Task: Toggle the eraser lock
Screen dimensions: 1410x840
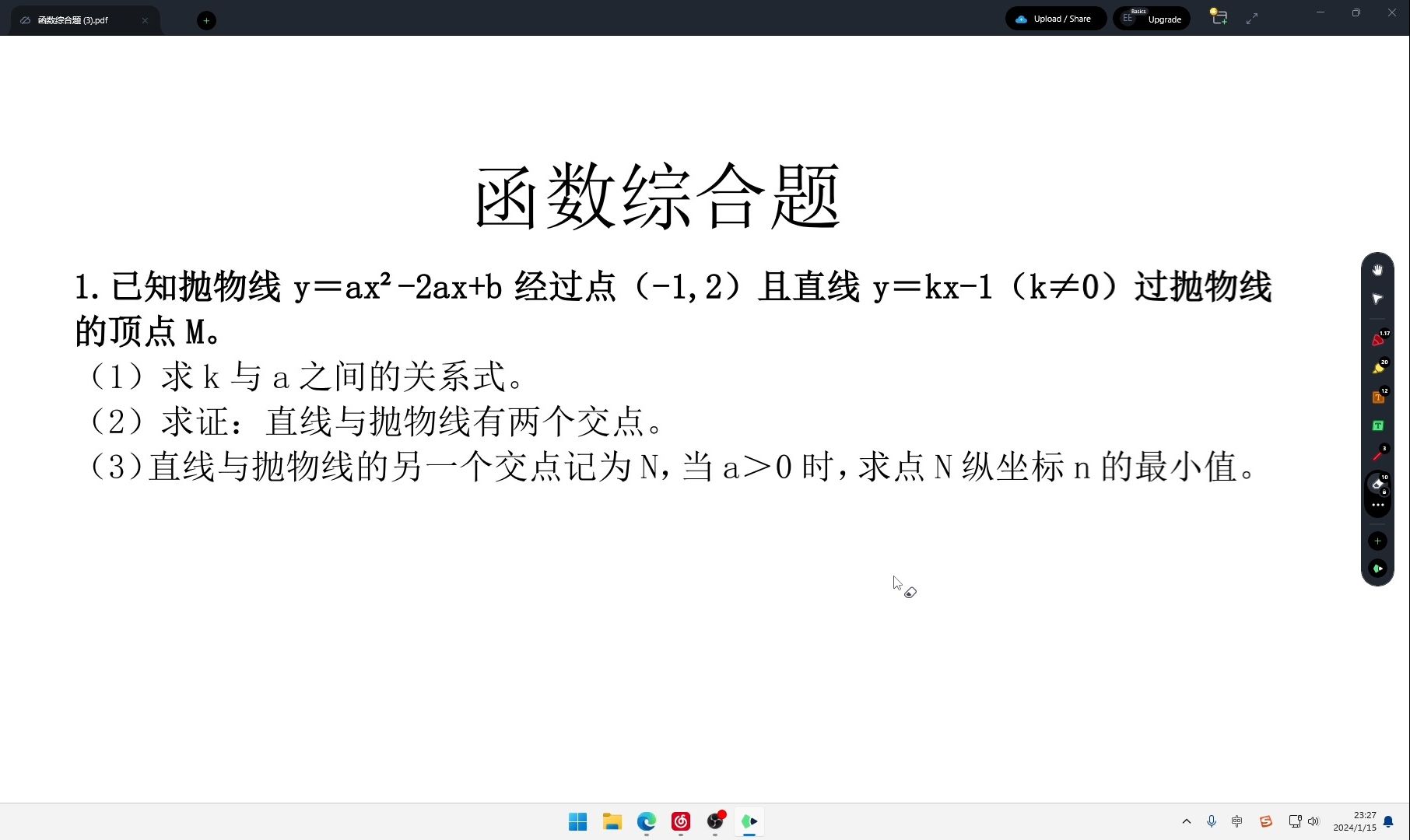Action: click(1384, 493)
